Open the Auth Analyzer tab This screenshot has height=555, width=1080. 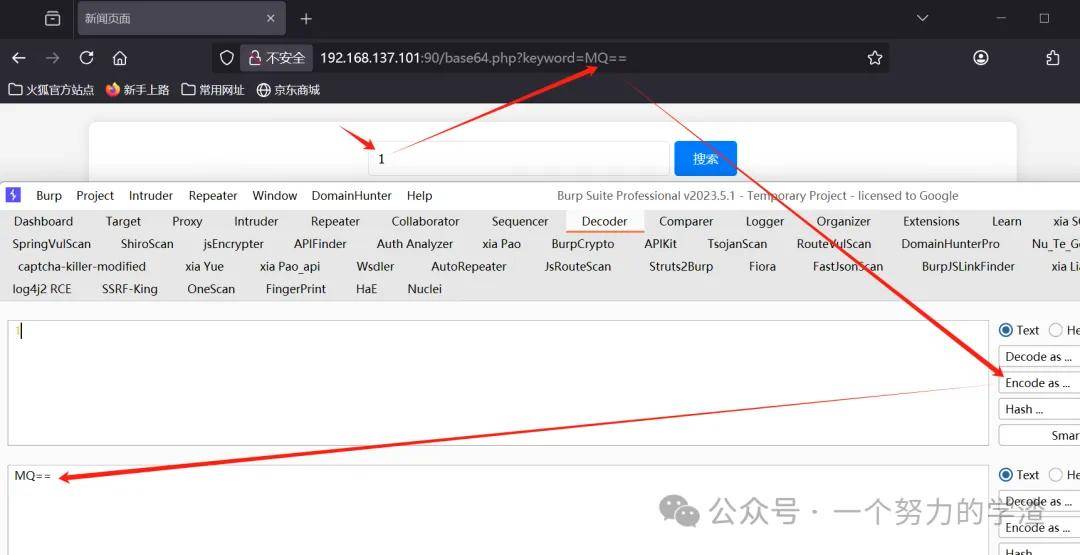pyautogui.click(x=415, y=244)
